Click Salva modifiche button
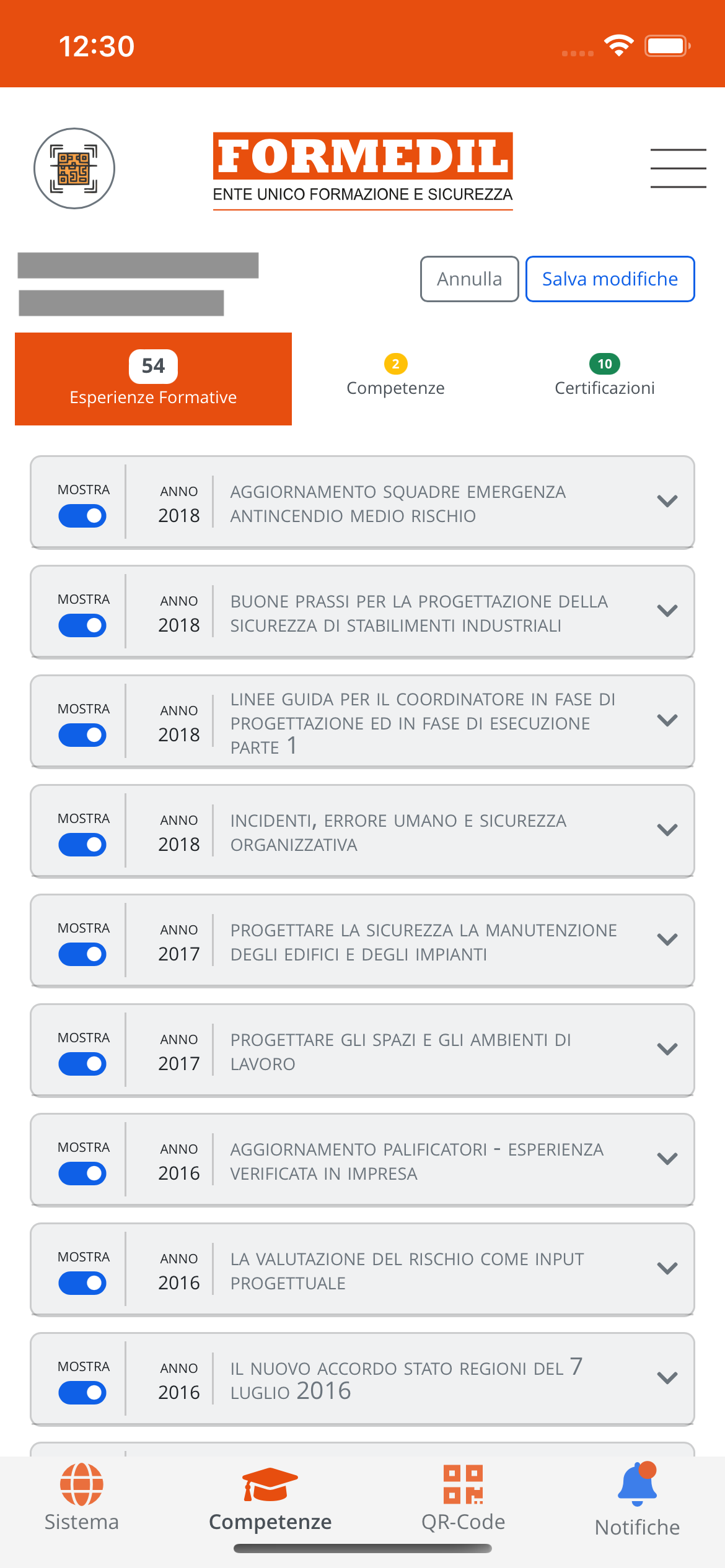 tap(610, 279)
